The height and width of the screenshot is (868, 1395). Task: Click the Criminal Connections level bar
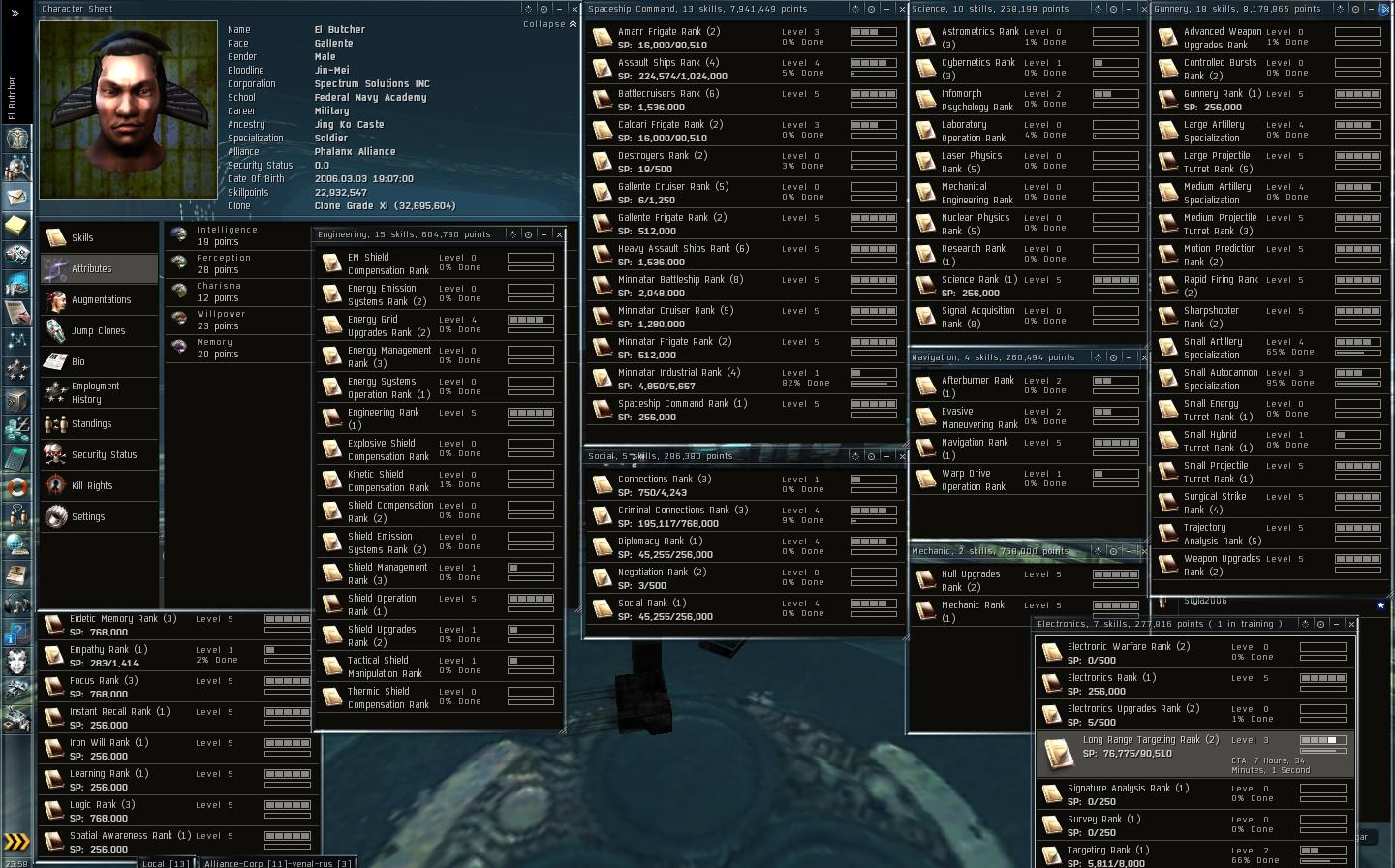point(874,511)
